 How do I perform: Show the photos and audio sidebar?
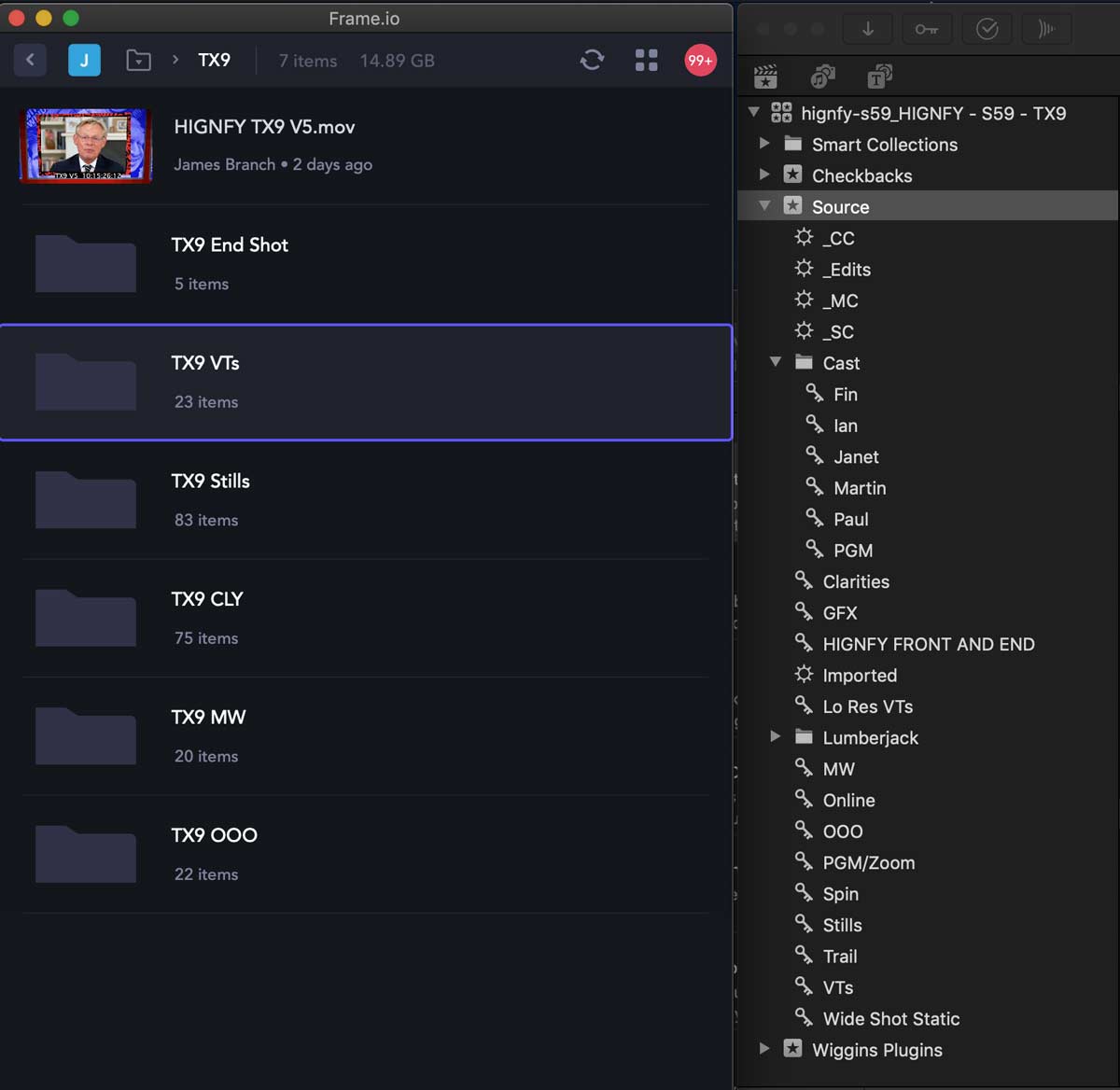[x=822, y=77]
